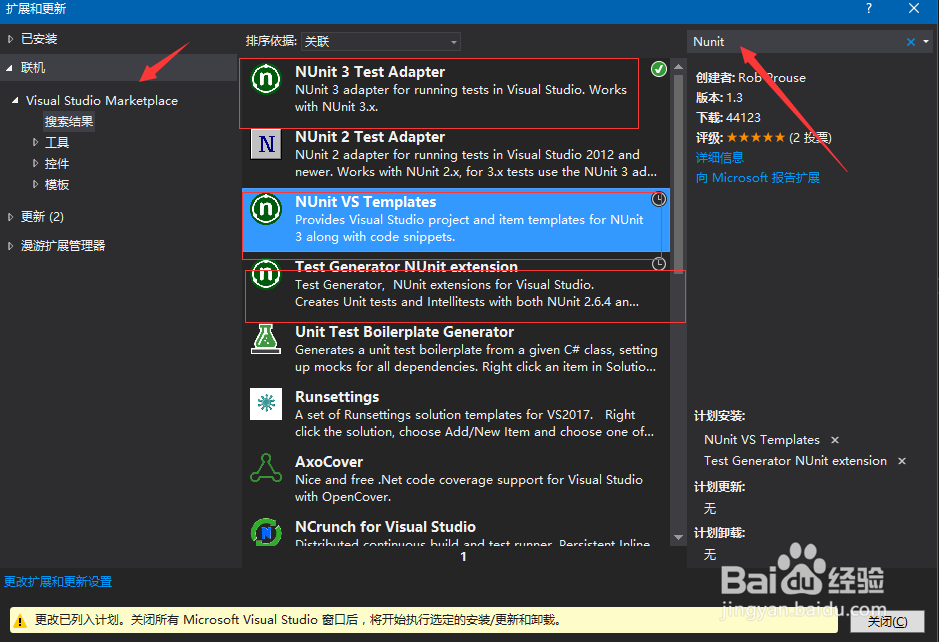Click the NCrunch for Visual Studio icon
The height and width of the screenshot is (642, 939).
[266, 532]
